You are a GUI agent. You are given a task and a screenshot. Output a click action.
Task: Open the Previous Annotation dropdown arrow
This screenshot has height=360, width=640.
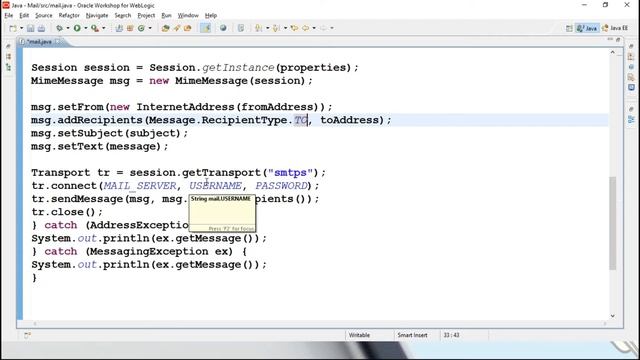tap(285, 28)
